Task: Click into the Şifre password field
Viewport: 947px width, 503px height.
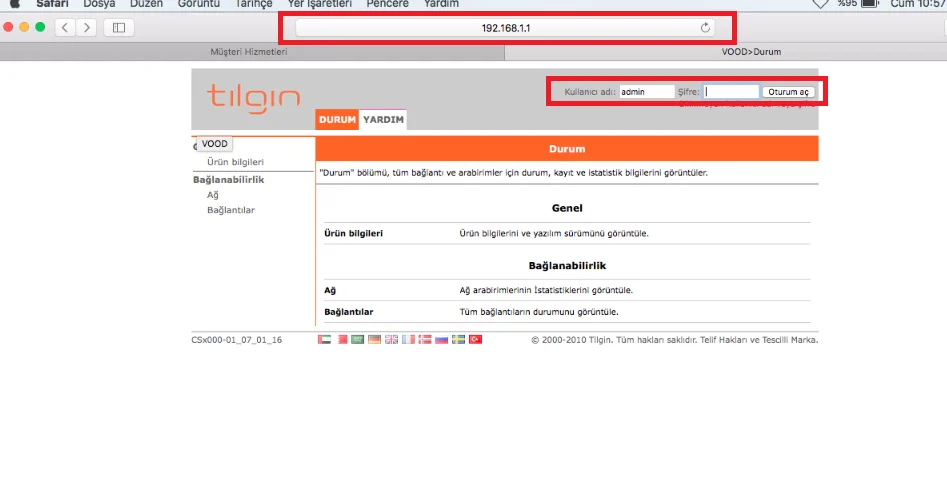Action: coord(730,92)
